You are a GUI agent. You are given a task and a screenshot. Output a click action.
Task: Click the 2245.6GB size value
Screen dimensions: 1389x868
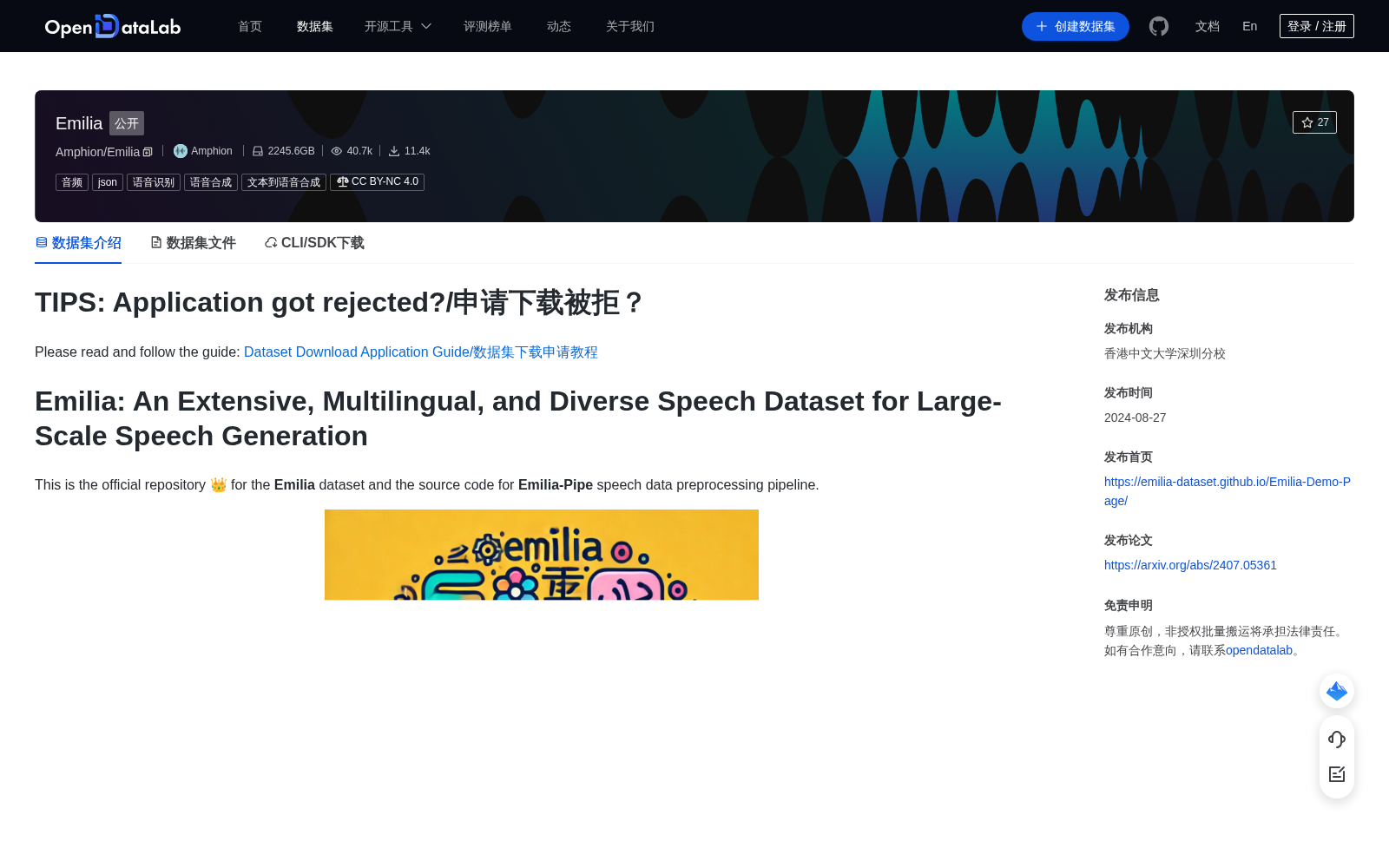[292, 151]
